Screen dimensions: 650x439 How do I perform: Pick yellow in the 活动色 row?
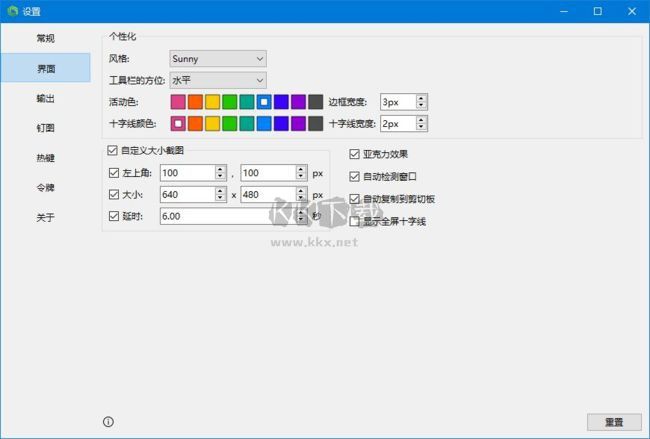[x=213, y=102]
